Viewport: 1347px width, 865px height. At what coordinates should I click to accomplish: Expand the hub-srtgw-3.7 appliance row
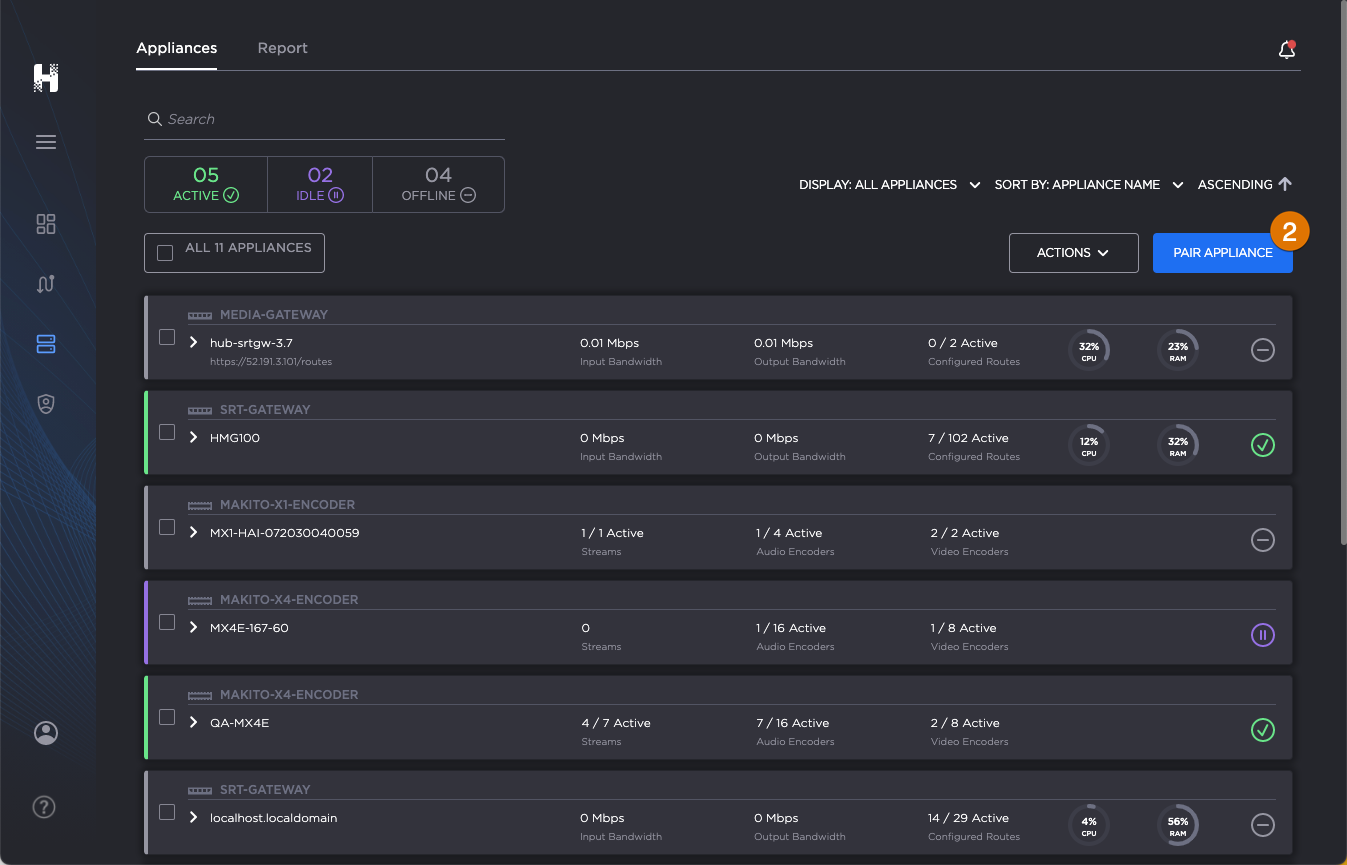[194, 342]
